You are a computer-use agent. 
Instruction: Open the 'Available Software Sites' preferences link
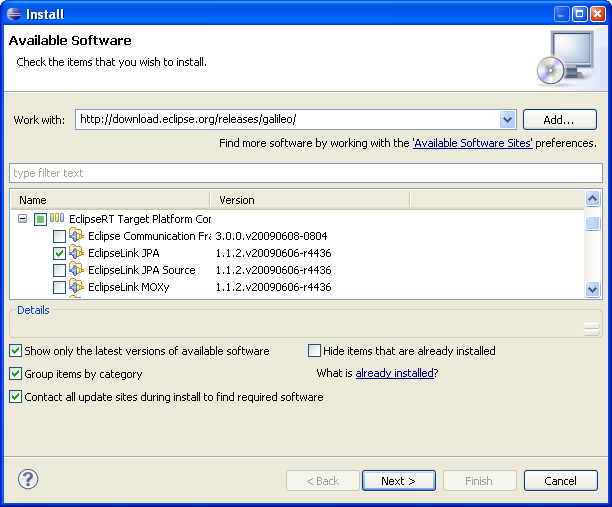click(x=473, y=143)
